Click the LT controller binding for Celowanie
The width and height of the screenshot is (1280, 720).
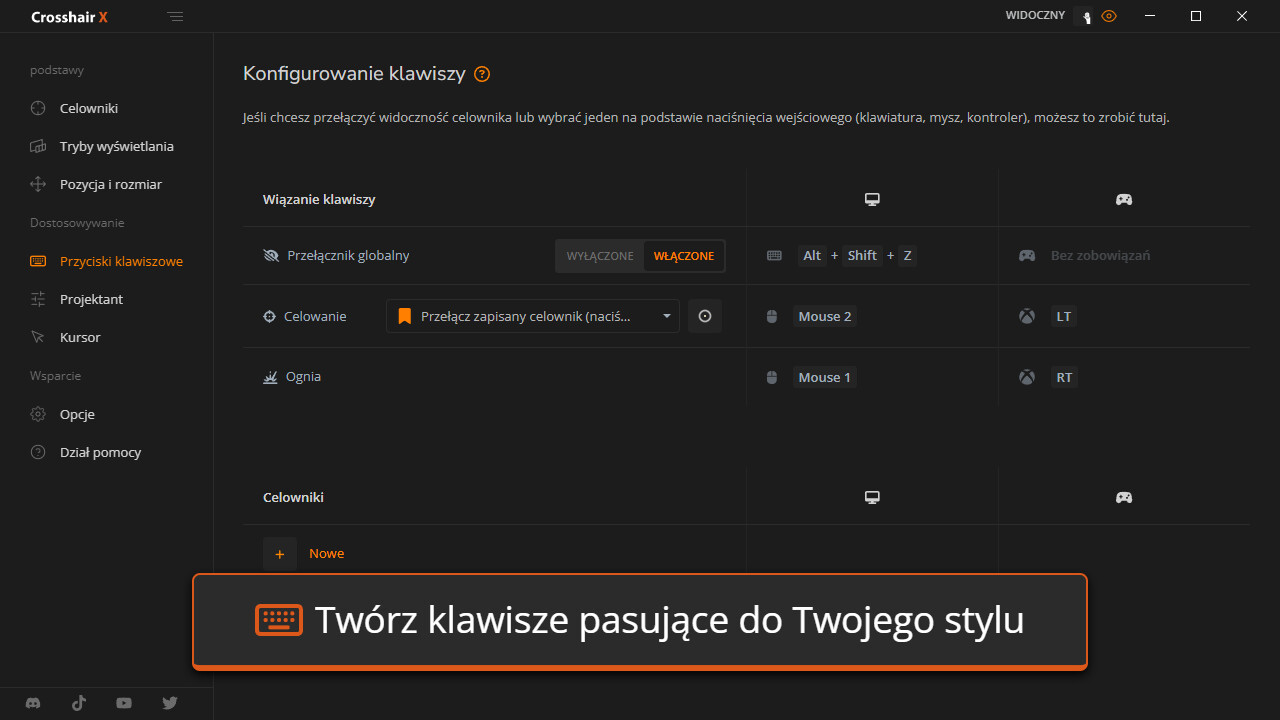[1063, 317]
